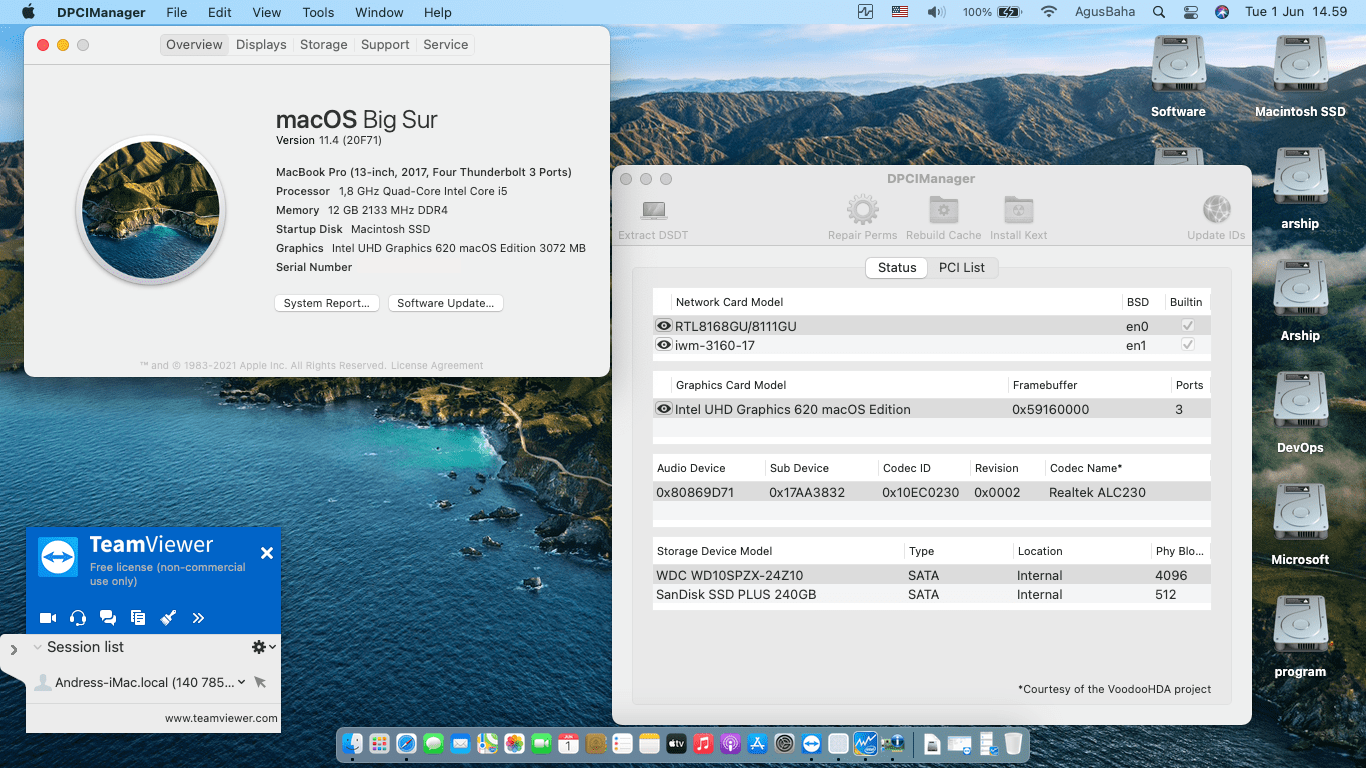
Task: Open Music app in the Dock
Action: [x=703, y=743]
